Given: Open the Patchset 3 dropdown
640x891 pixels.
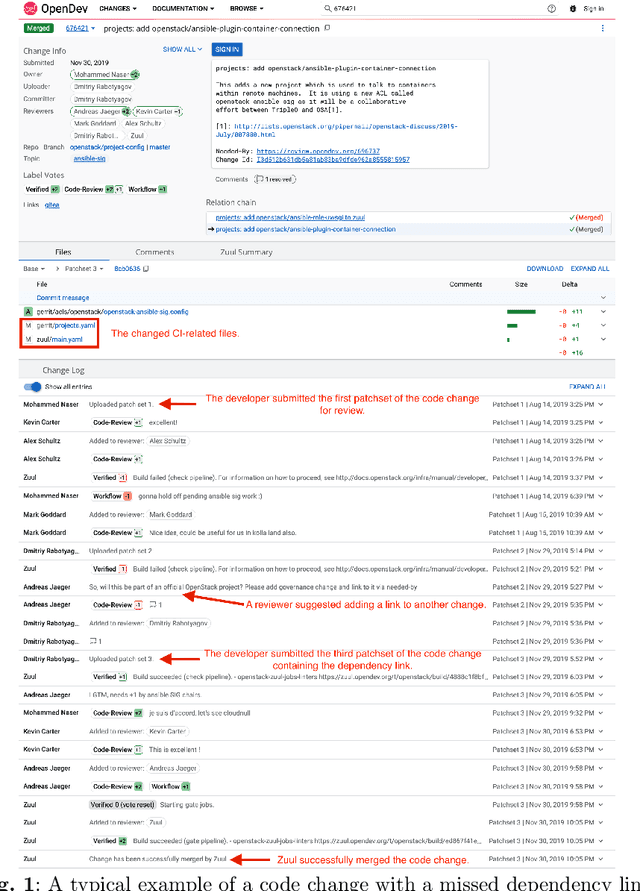Looking at the screenshot, I should pyautogui.click(x=84, y=269).
